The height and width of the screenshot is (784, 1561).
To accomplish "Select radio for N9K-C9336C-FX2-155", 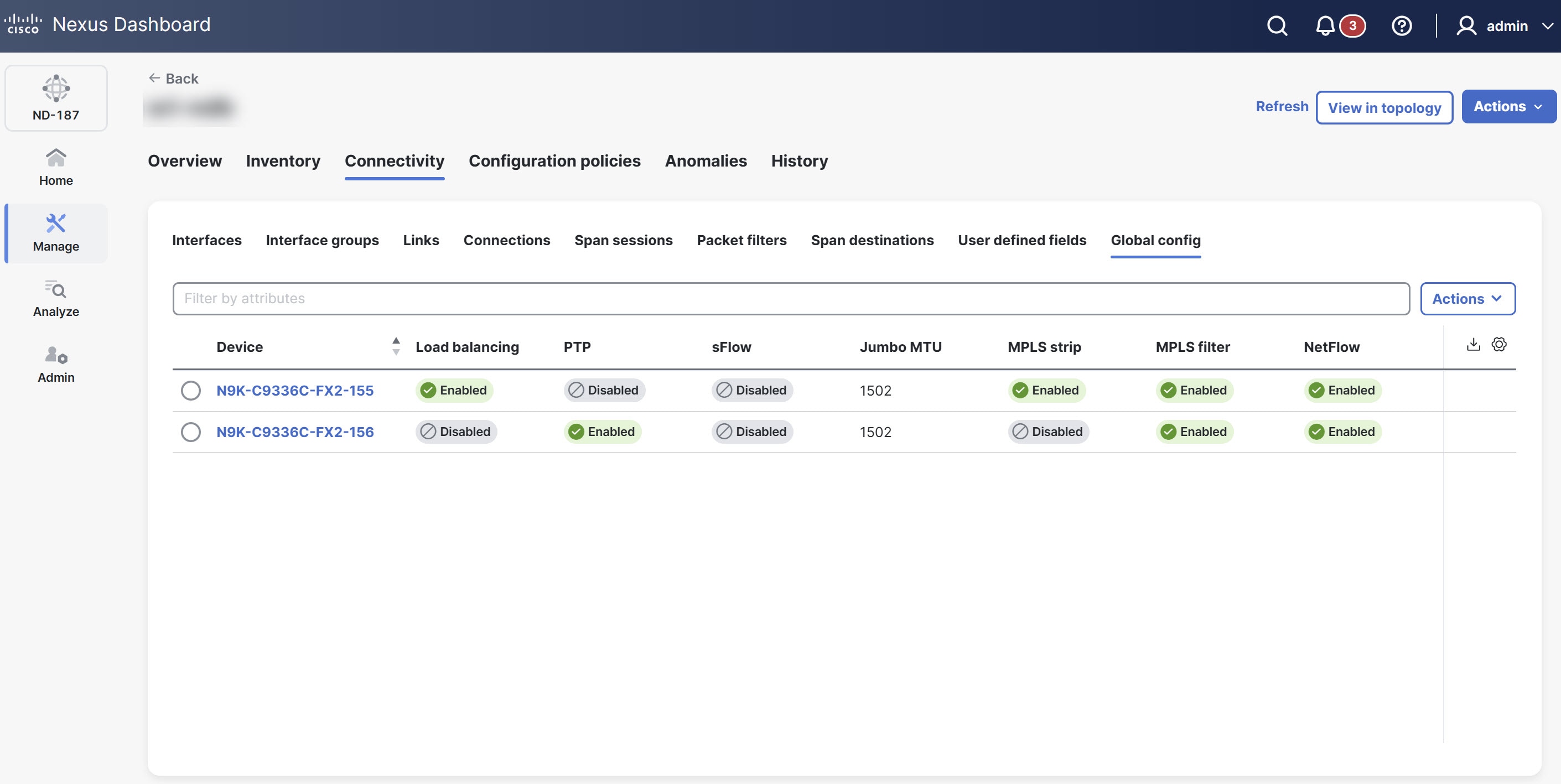I will [x=191, y=391].
